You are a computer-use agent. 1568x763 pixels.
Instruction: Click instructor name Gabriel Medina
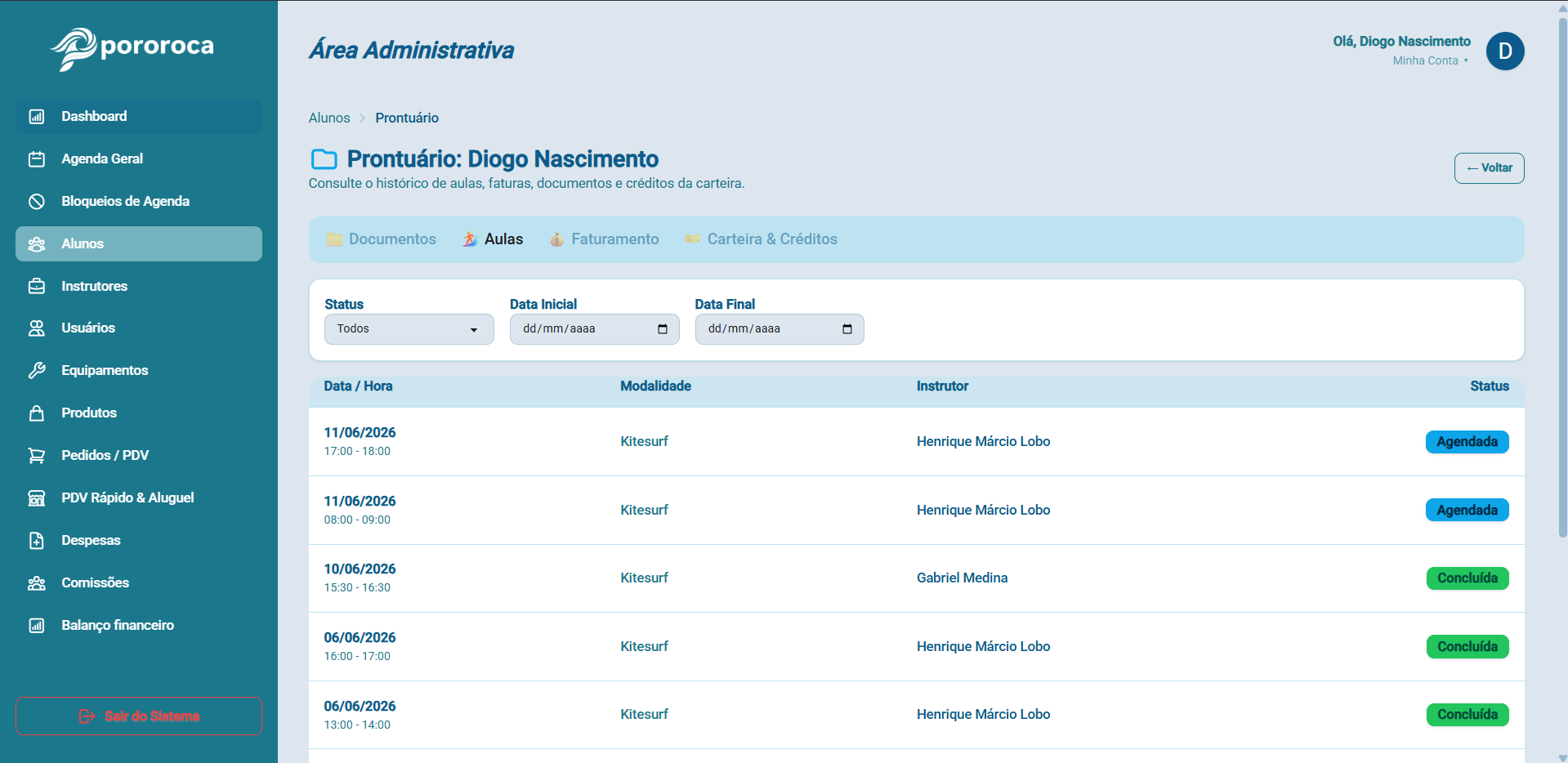962,578
